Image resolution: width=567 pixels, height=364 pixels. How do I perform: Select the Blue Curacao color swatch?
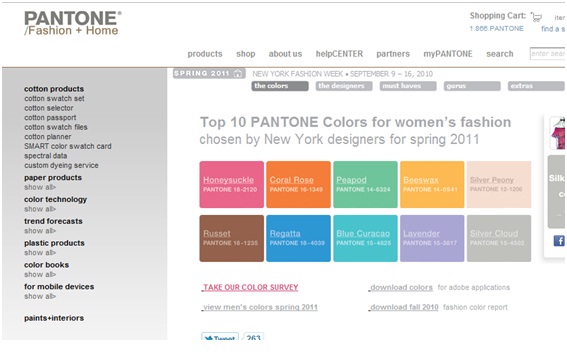click(365, 238)
